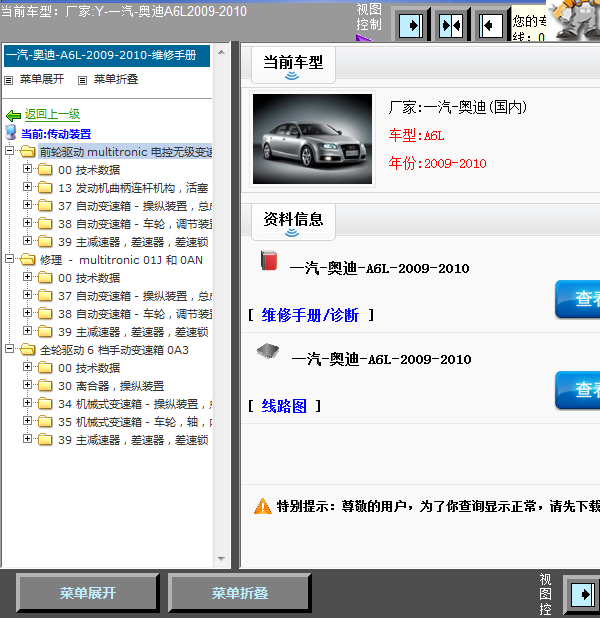Click the 年份:2009-2010 red text
Screen dimensions: 600x618
(437, 163)
